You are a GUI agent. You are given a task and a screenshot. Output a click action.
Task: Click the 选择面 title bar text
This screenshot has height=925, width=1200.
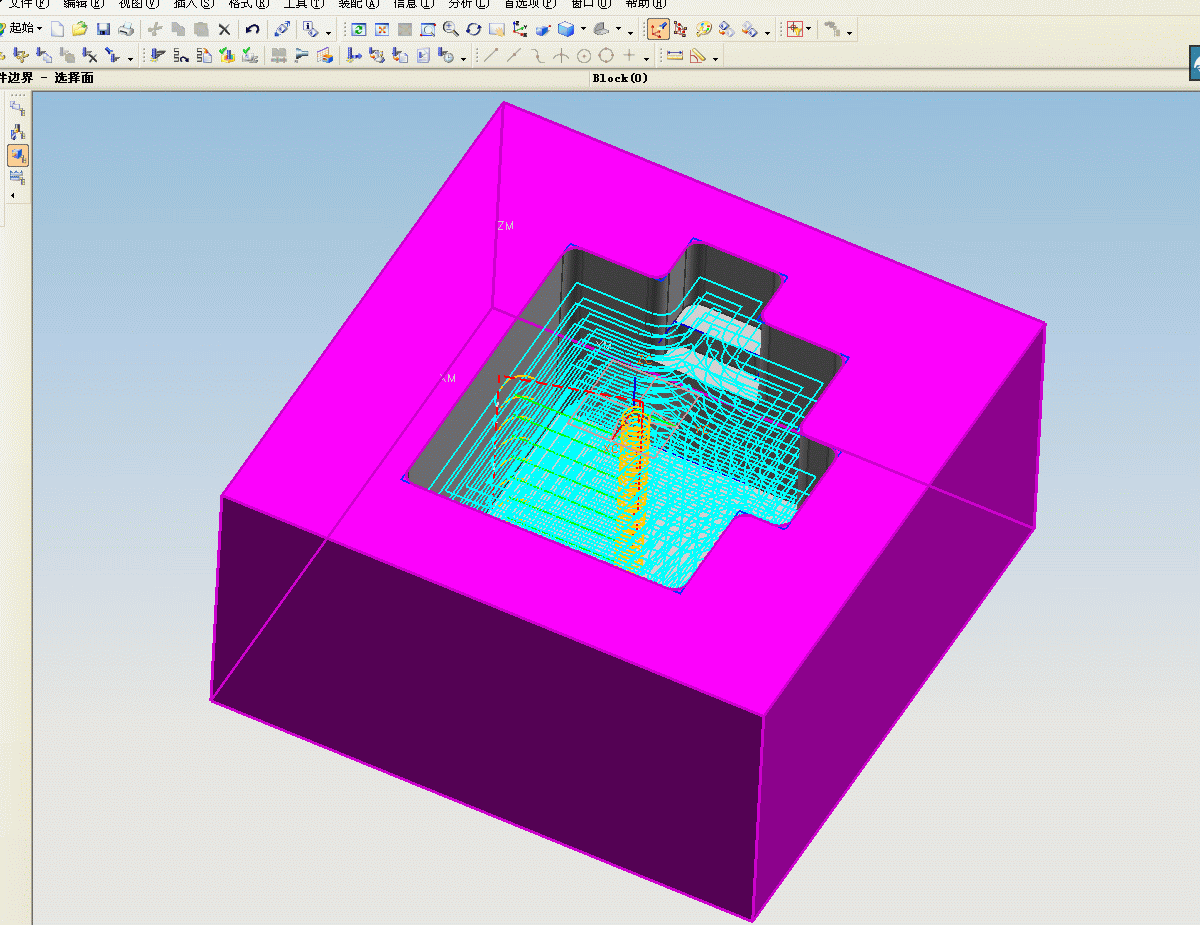point(72,77)
